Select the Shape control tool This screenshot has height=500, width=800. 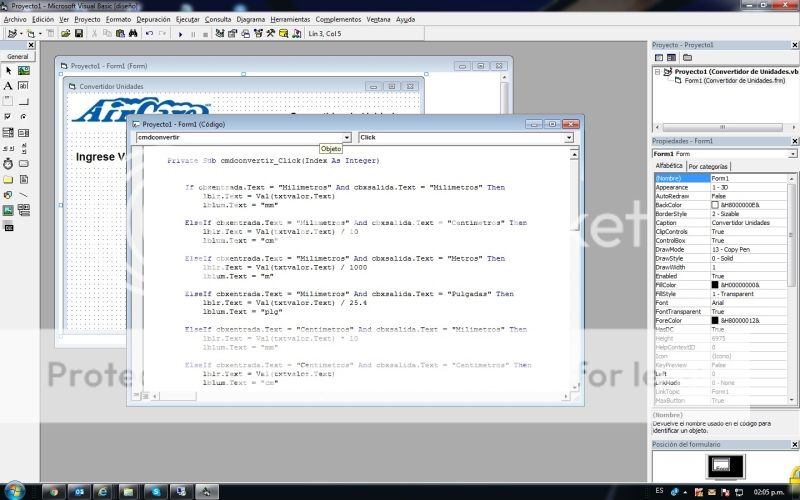[8, 195]
